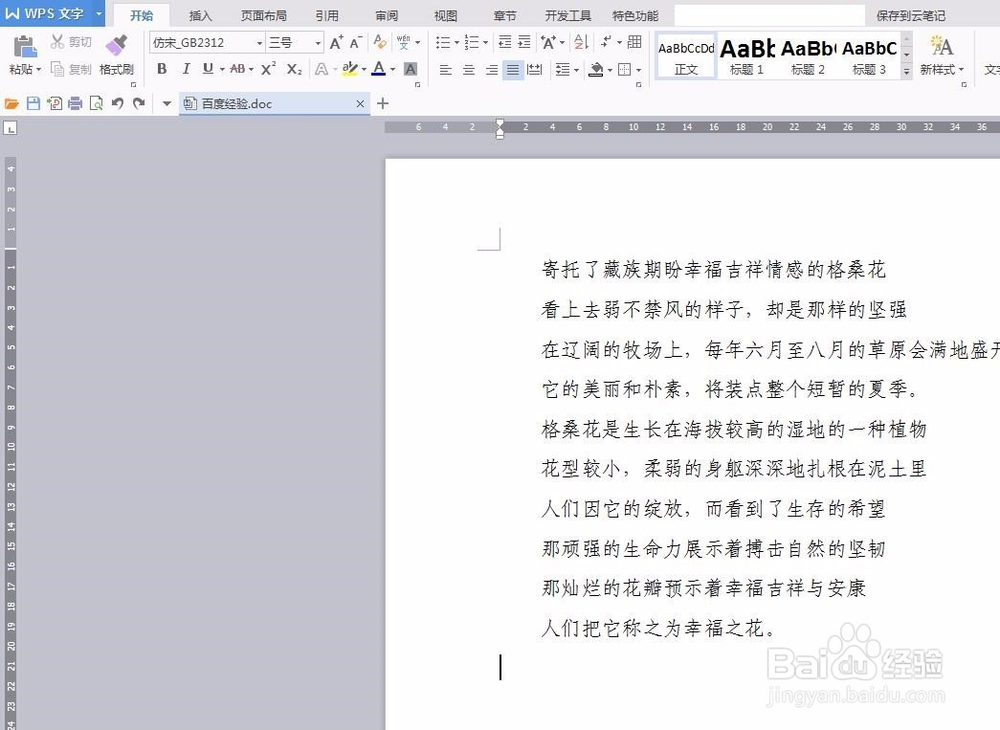The image size is (1000, 730).
Task: Toggle superscript X² formatting
Action: [x=268, y=69]
